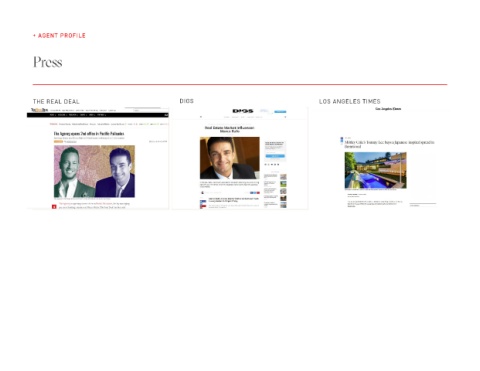Click the plus icon before Agent Profile
The width and height of the screenshot is (480, 371).
click(34, 35)
